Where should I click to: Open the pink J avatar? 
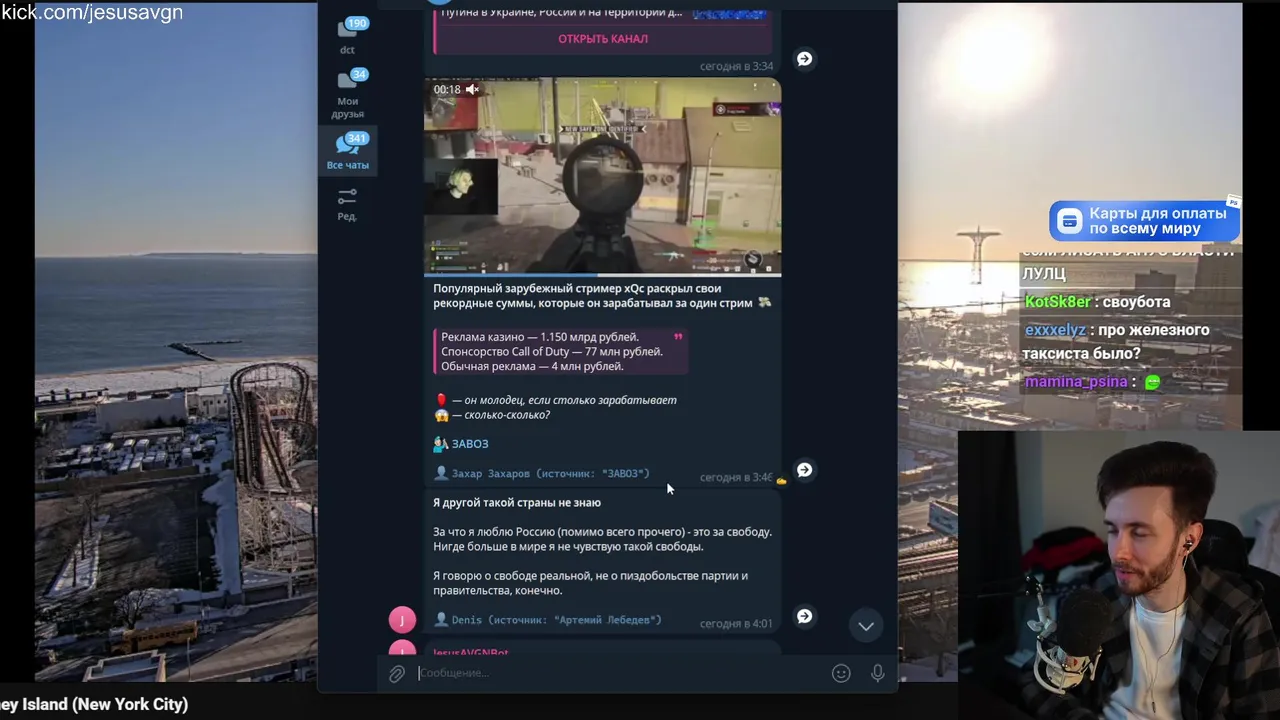click(402, 620)
